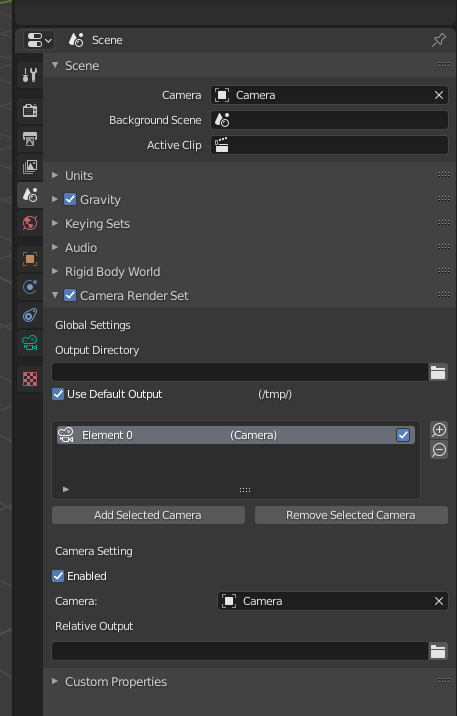Open the Object properties tab
The image size is (457, 716).
click(30, 259)
